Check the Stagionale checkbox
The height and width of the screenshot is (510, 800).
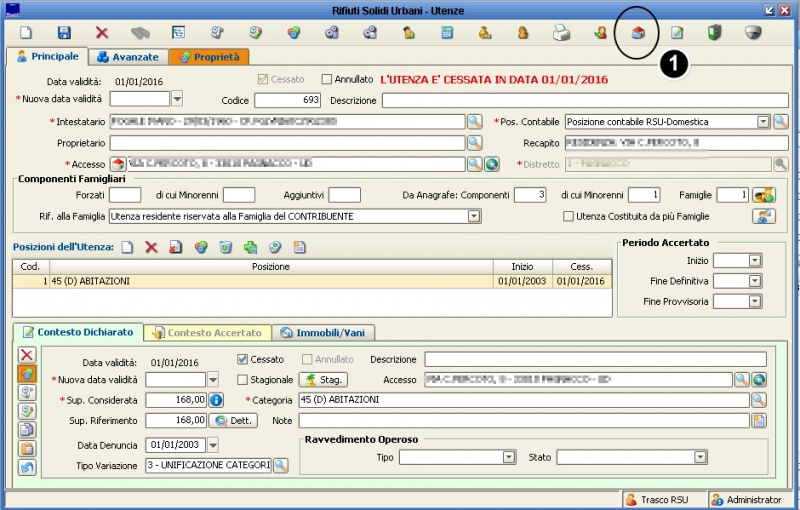[243, 380]
